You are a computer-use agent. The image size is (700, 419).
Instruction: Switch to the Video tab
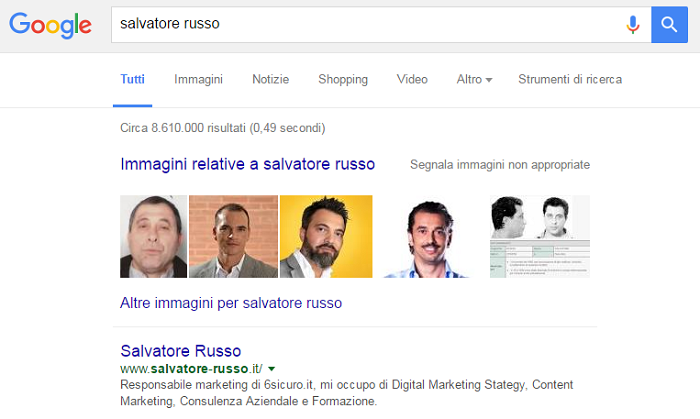click(412, 79)
